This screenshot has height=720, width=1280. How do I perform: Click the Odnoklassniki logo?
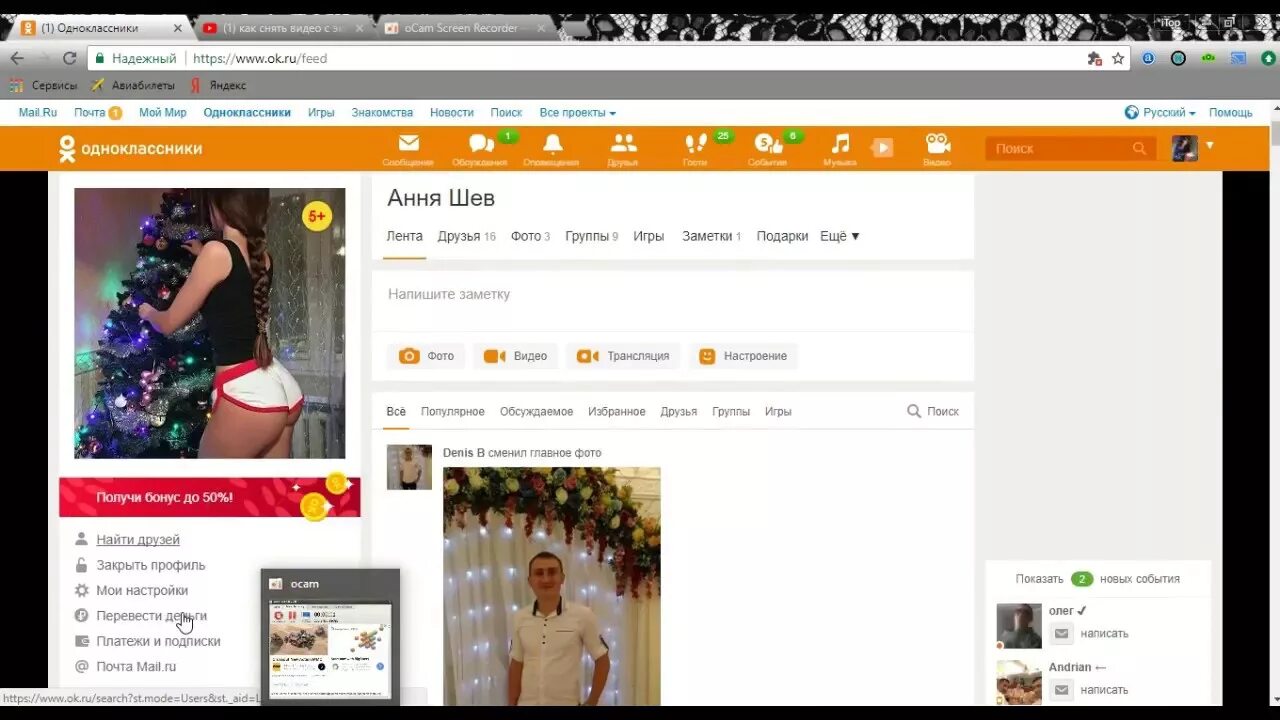click(130, 148)
